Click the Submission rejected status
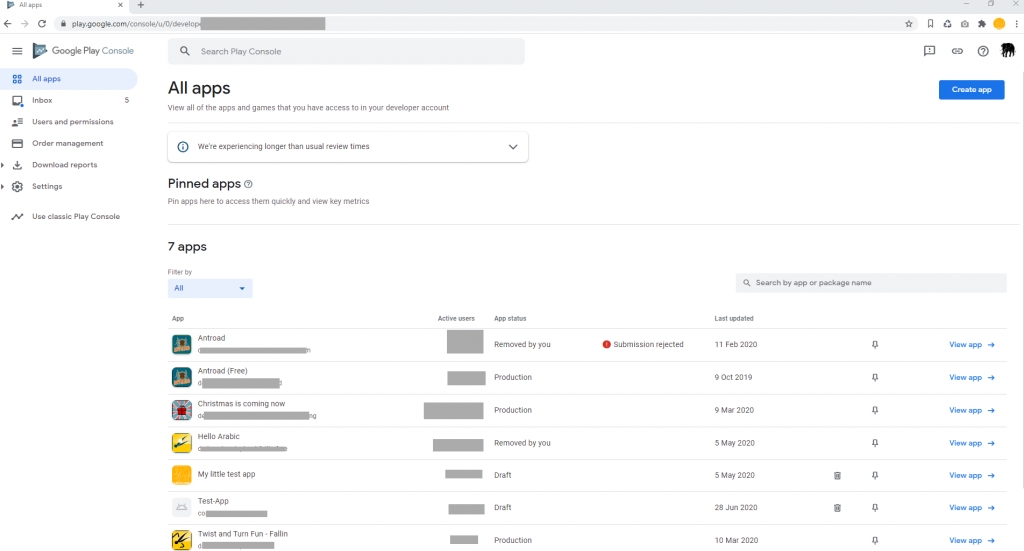1024x551 pixels. pos(643,345)
